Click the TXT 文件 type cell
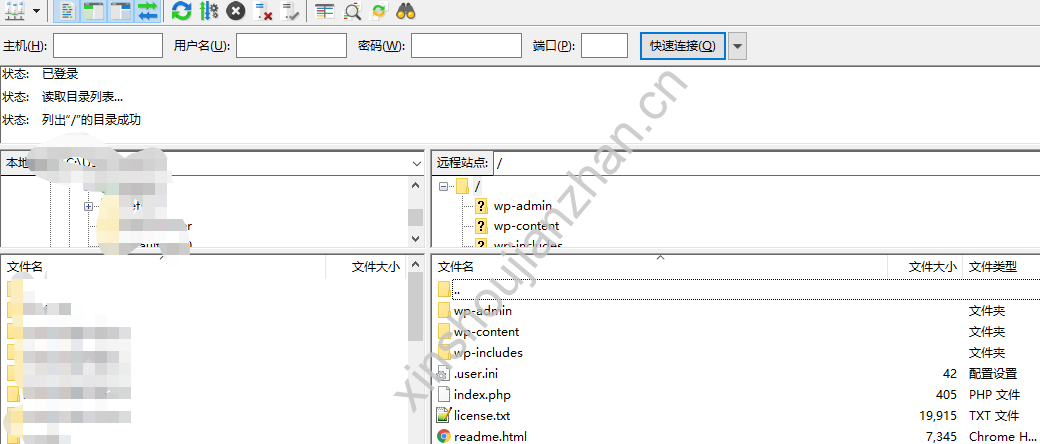This screenshot has height=444, width=1040. [994, 416]
